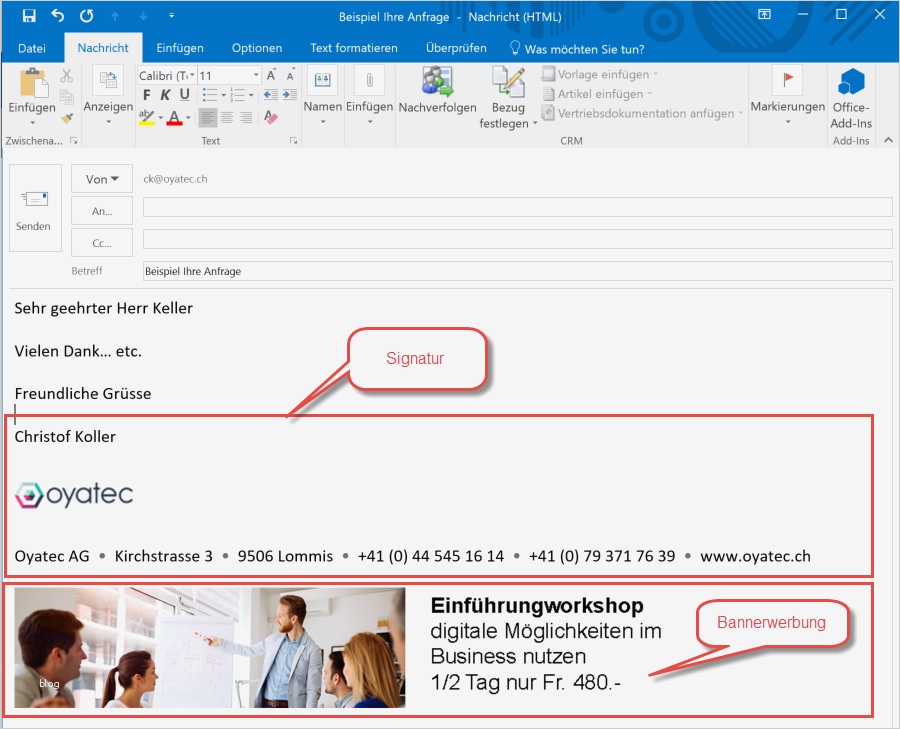Click the Betreff subject field
The width and height of the screenshot is (900, 729).
point(517,271)
